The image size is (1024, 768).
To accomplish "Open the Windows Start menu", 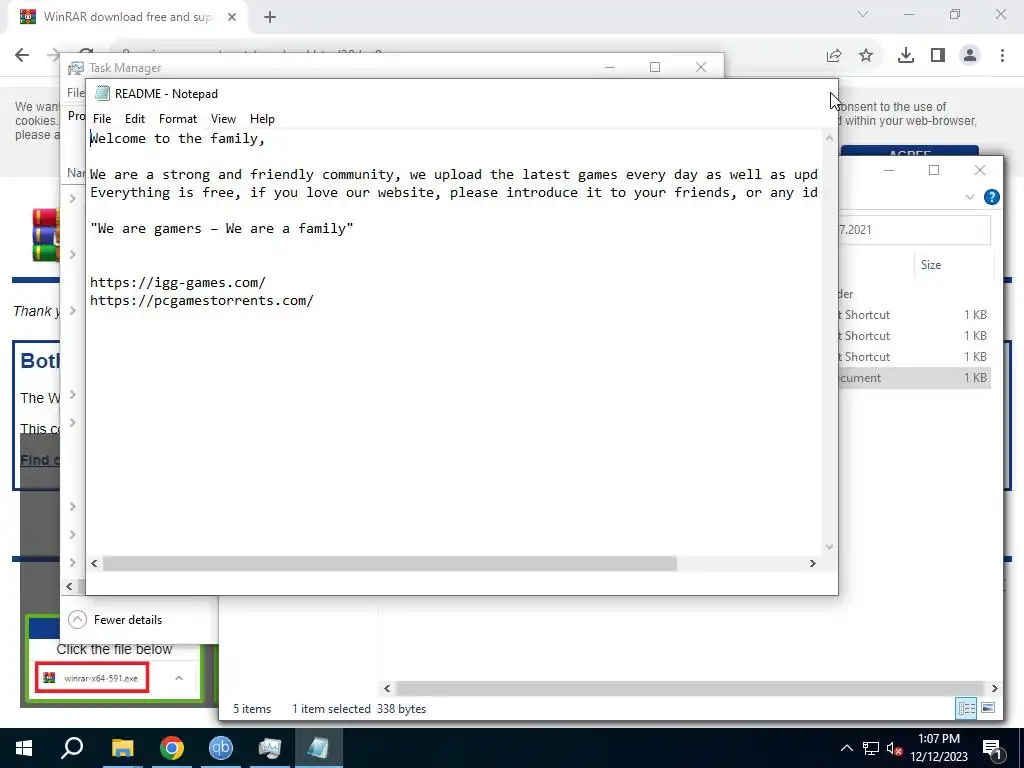I will 24,748.
